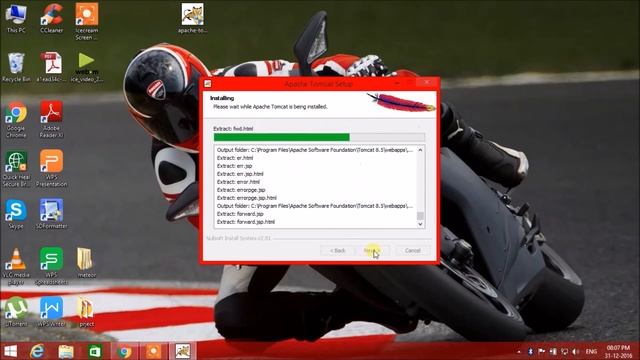Open the This PC desktop icon
The height and width of the screenshot is (360, 640).
[x=16, y=18]
